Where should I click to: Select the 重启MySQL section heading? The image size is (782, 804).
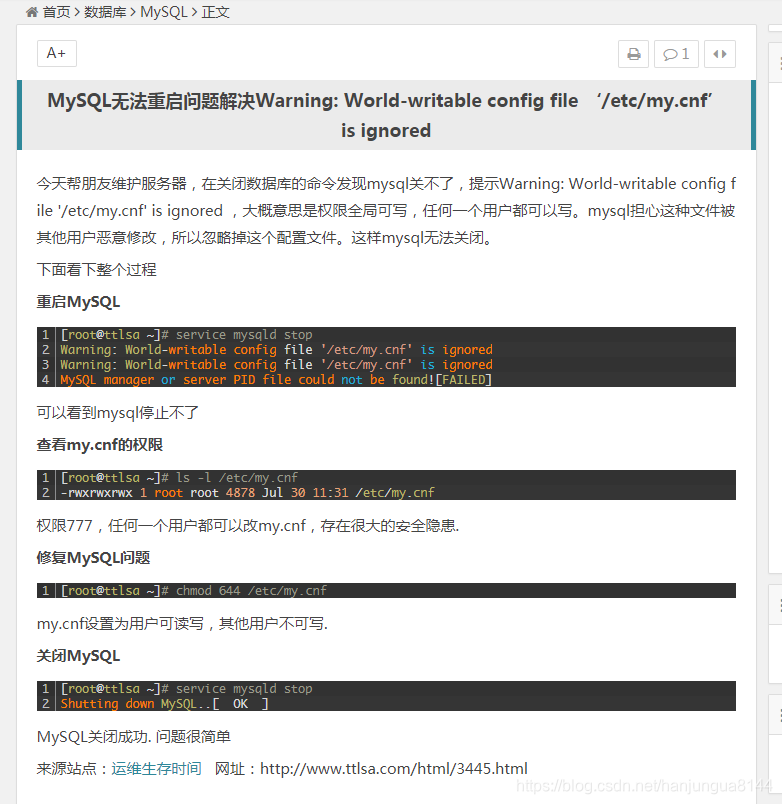(78, 302)
